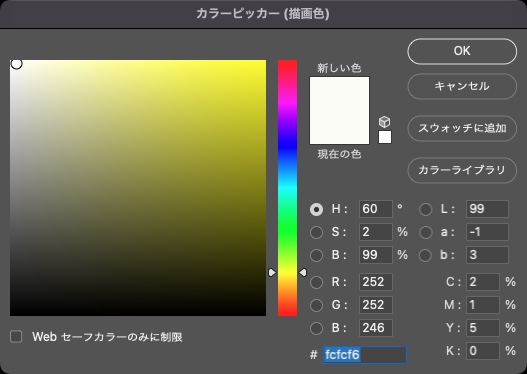Click the small web-safe color swatch below the cube
Image resolution: width=527 pixels, height=374 pixels.
(x=385, y=137)
